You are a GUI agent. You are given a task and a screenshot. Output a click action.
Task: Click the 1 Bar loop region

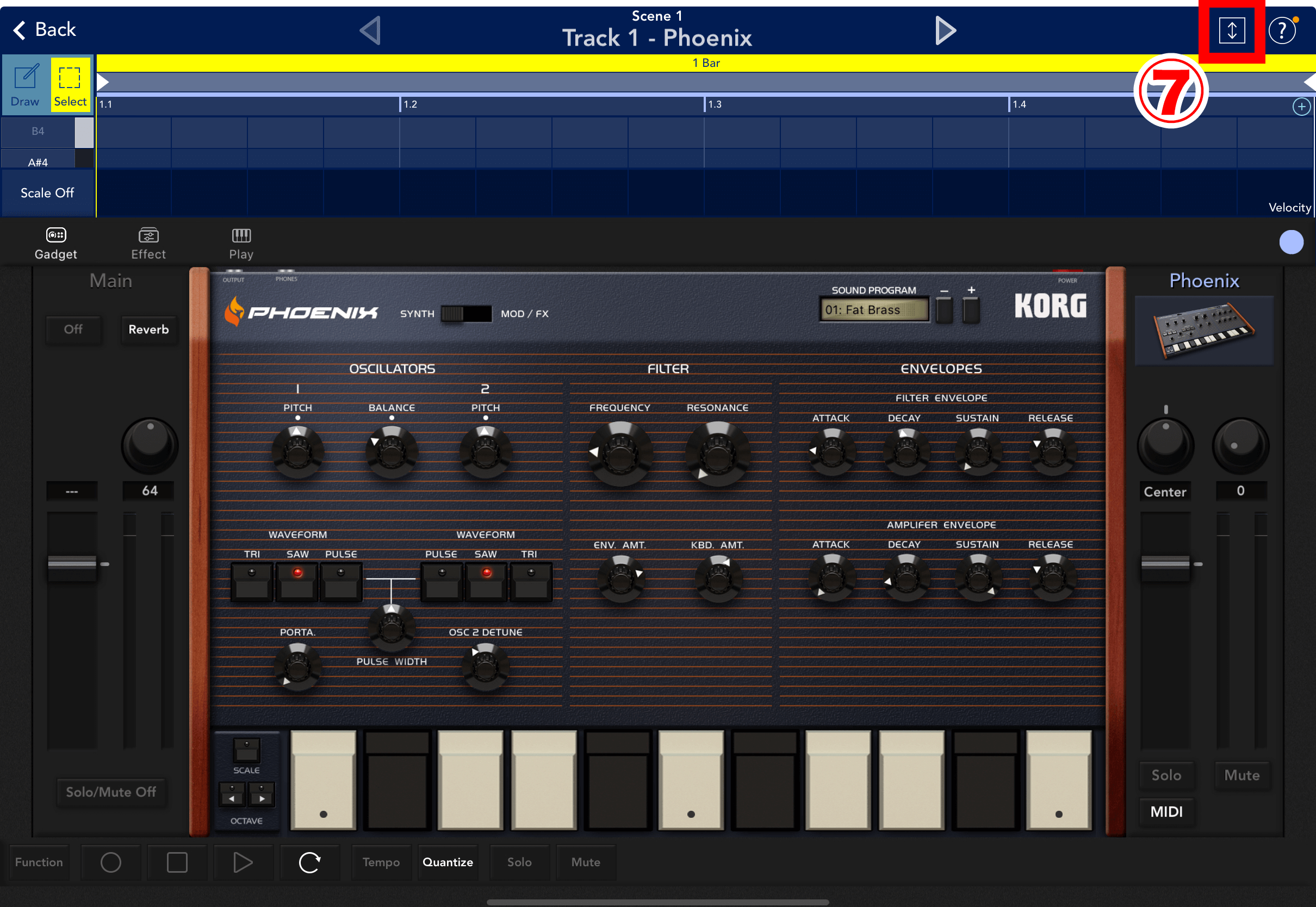[706, 63]
